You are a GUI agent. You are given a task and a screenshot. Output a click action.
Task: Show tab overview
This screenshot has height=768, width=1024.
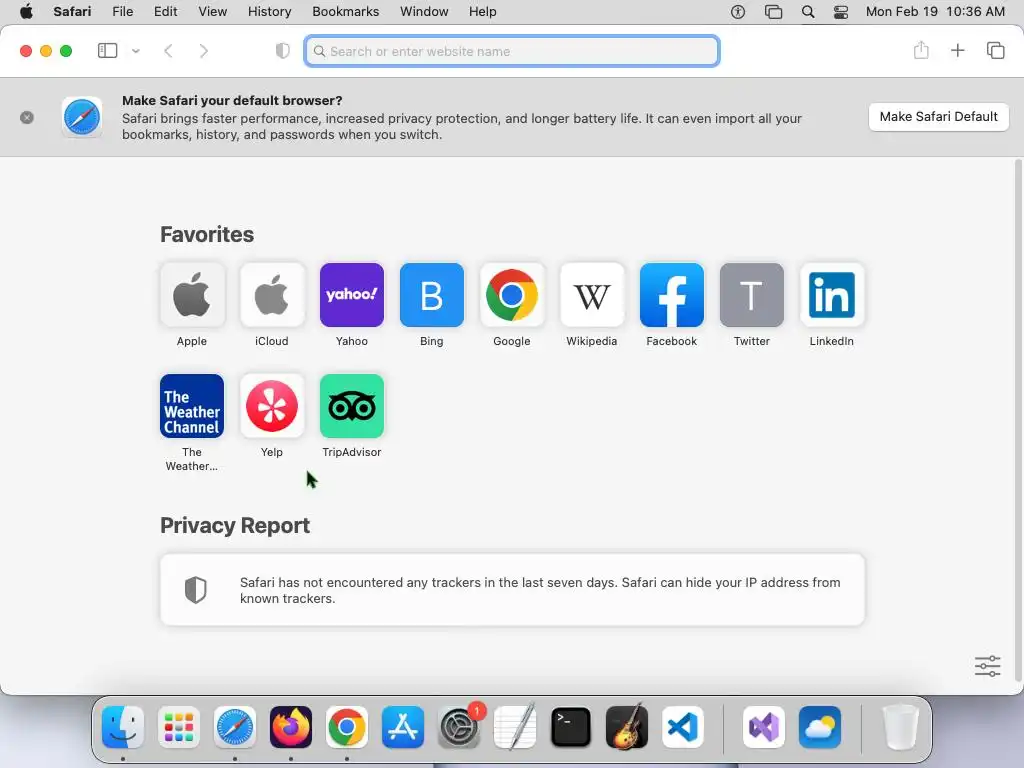point(995,50)
